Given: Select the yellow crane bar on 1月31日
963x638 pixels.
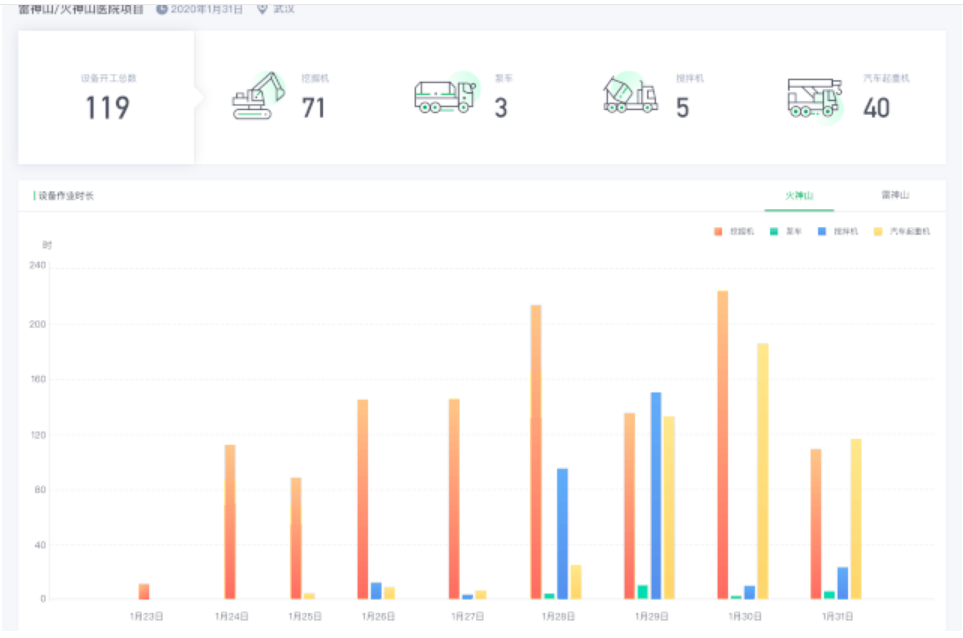Looking at the screenshot, I should point(855,518).
